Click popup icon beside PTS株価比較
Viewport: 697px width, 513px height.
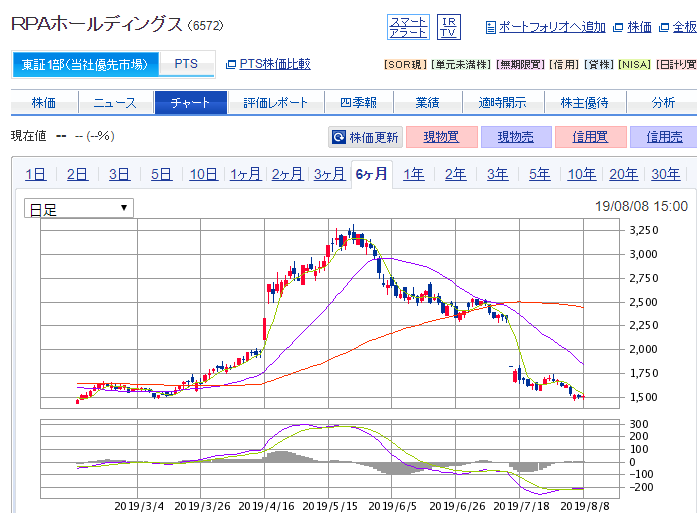click(231, 64)
